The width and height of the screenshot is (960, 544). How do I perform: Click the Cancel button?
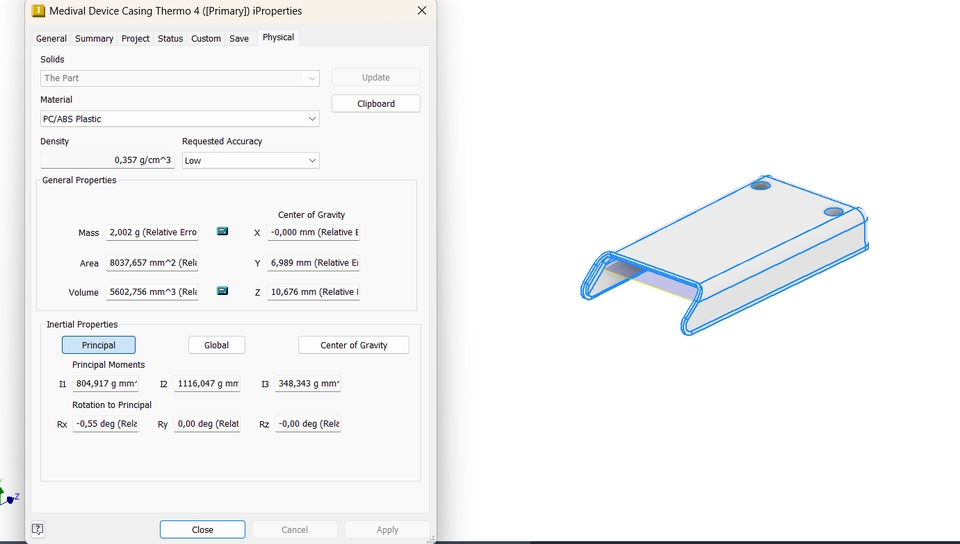pyautogui.click(x=294, y=530)
